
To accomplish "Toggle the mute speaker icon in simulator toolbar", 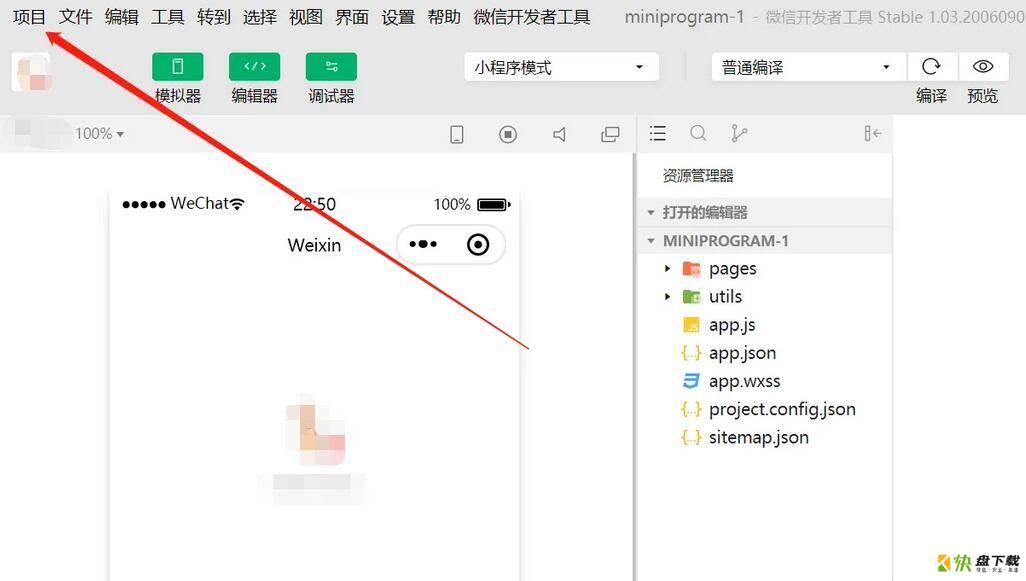I will click(x=559, y=134).
